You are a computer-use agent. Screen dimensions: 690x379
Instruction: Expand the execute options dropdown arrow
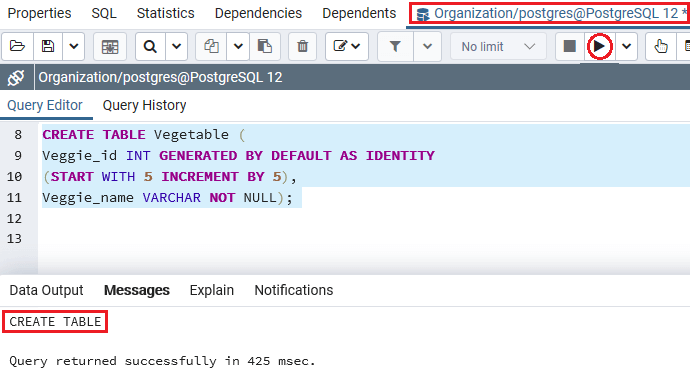tap(626, 46)
